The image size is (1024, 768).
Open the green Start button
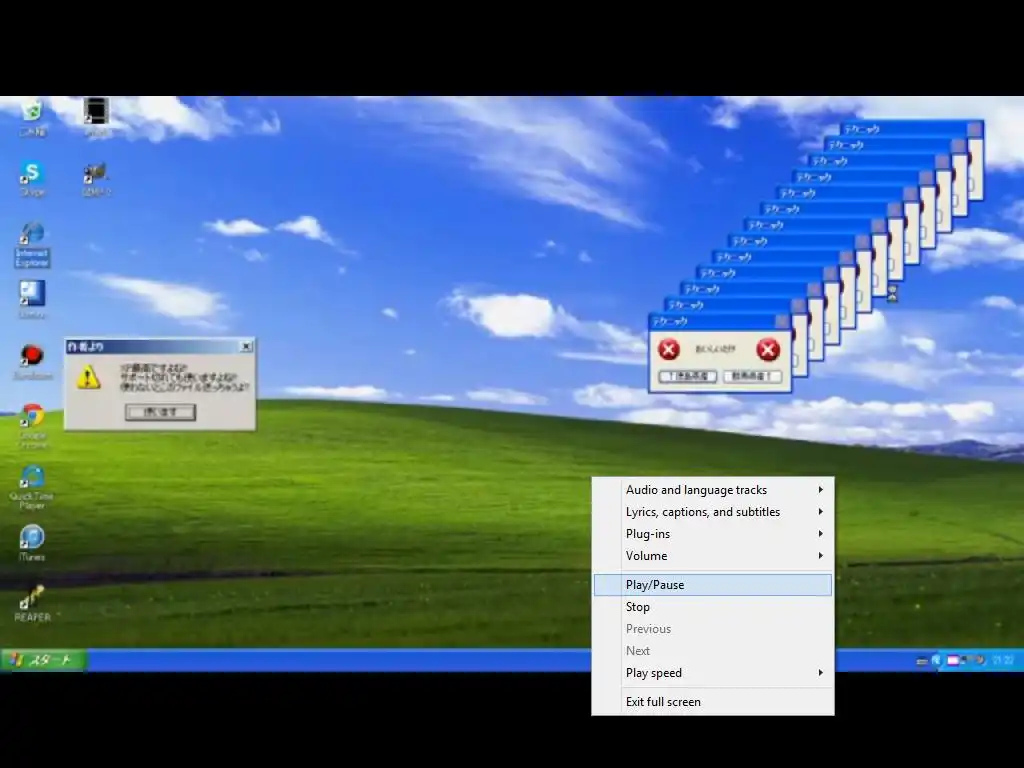44,660
